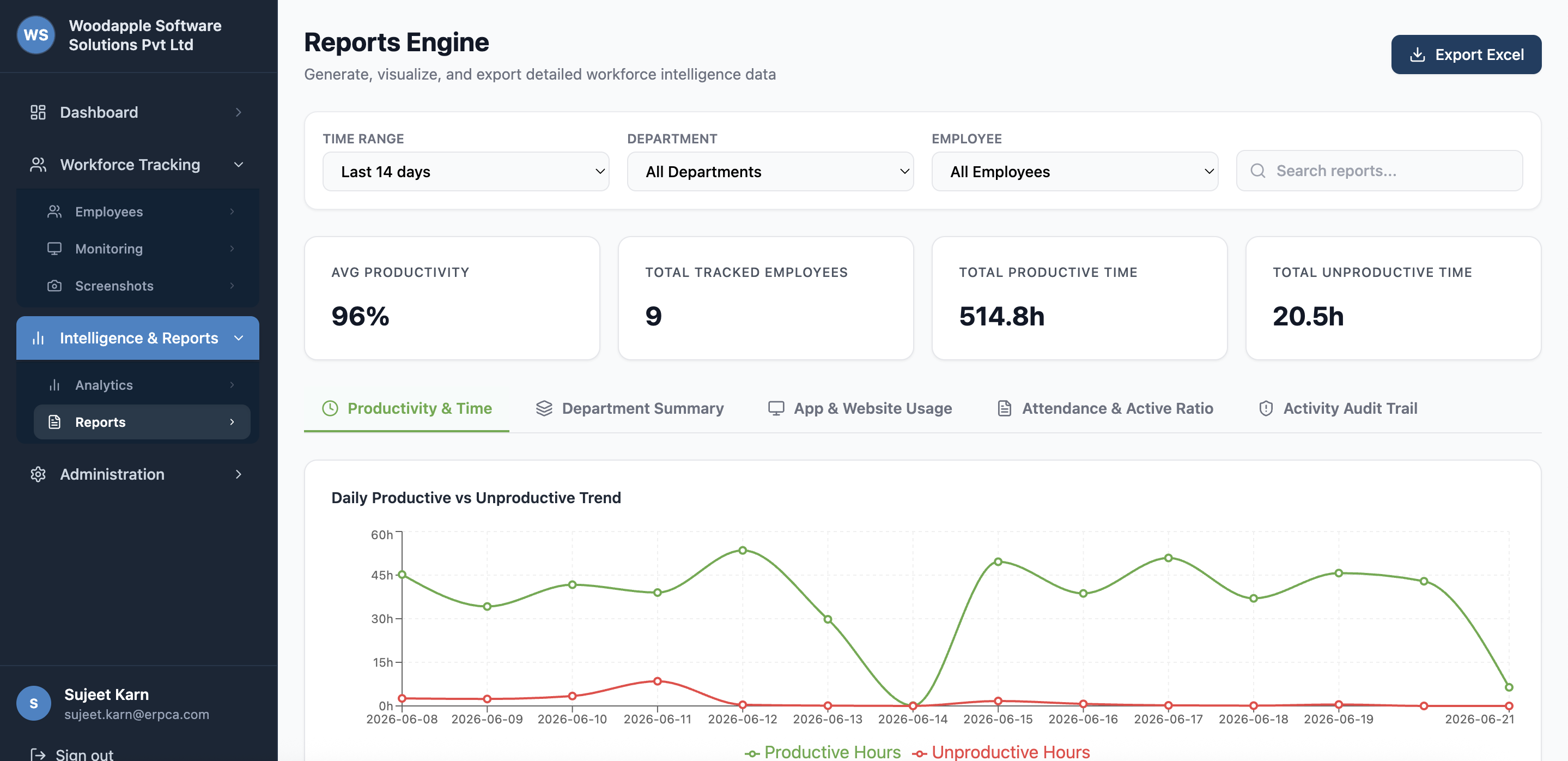Click the Screenshots camera icon

[x=54, y=286]
